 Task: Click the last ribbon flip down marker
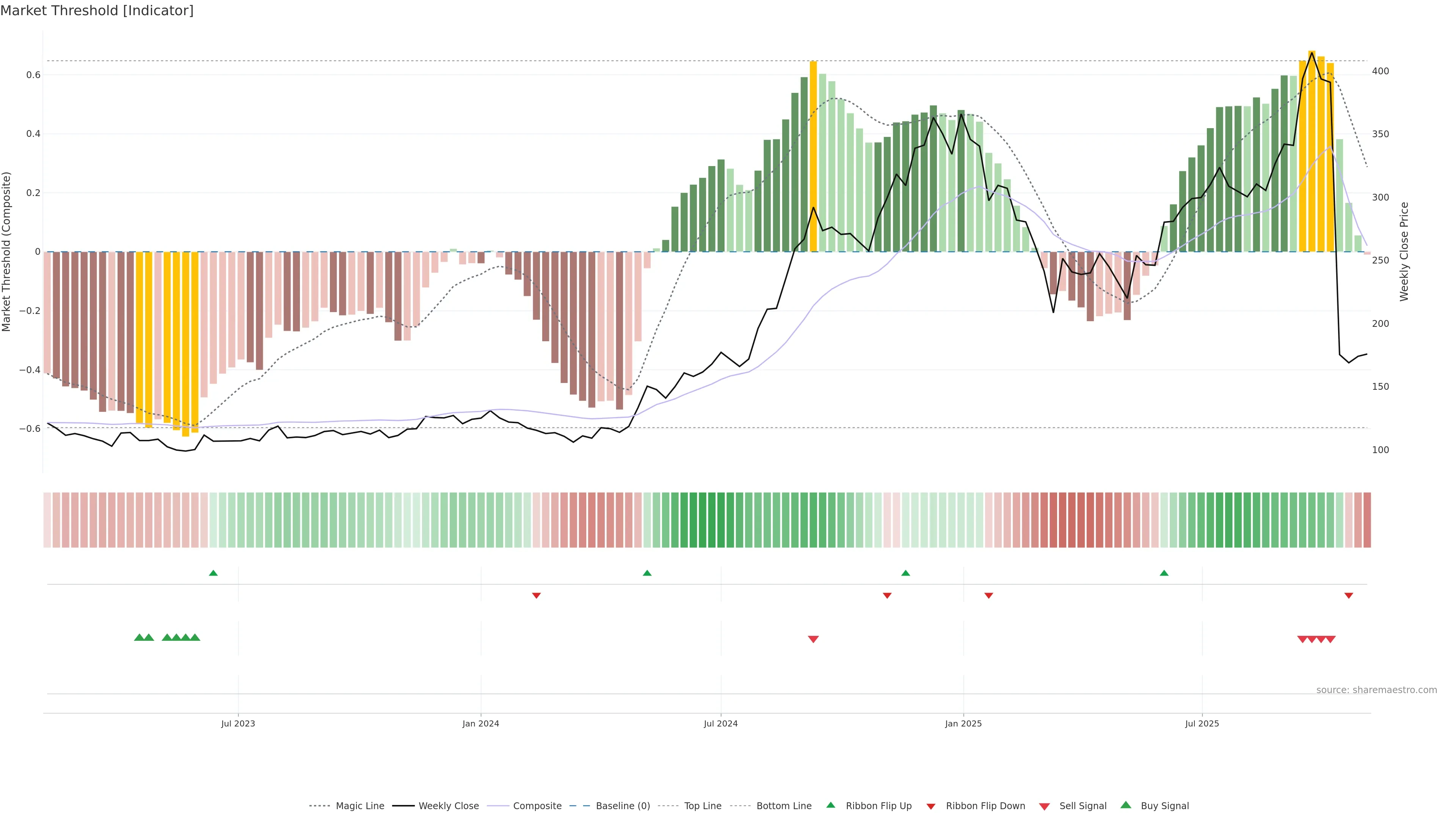point(1349,596)
